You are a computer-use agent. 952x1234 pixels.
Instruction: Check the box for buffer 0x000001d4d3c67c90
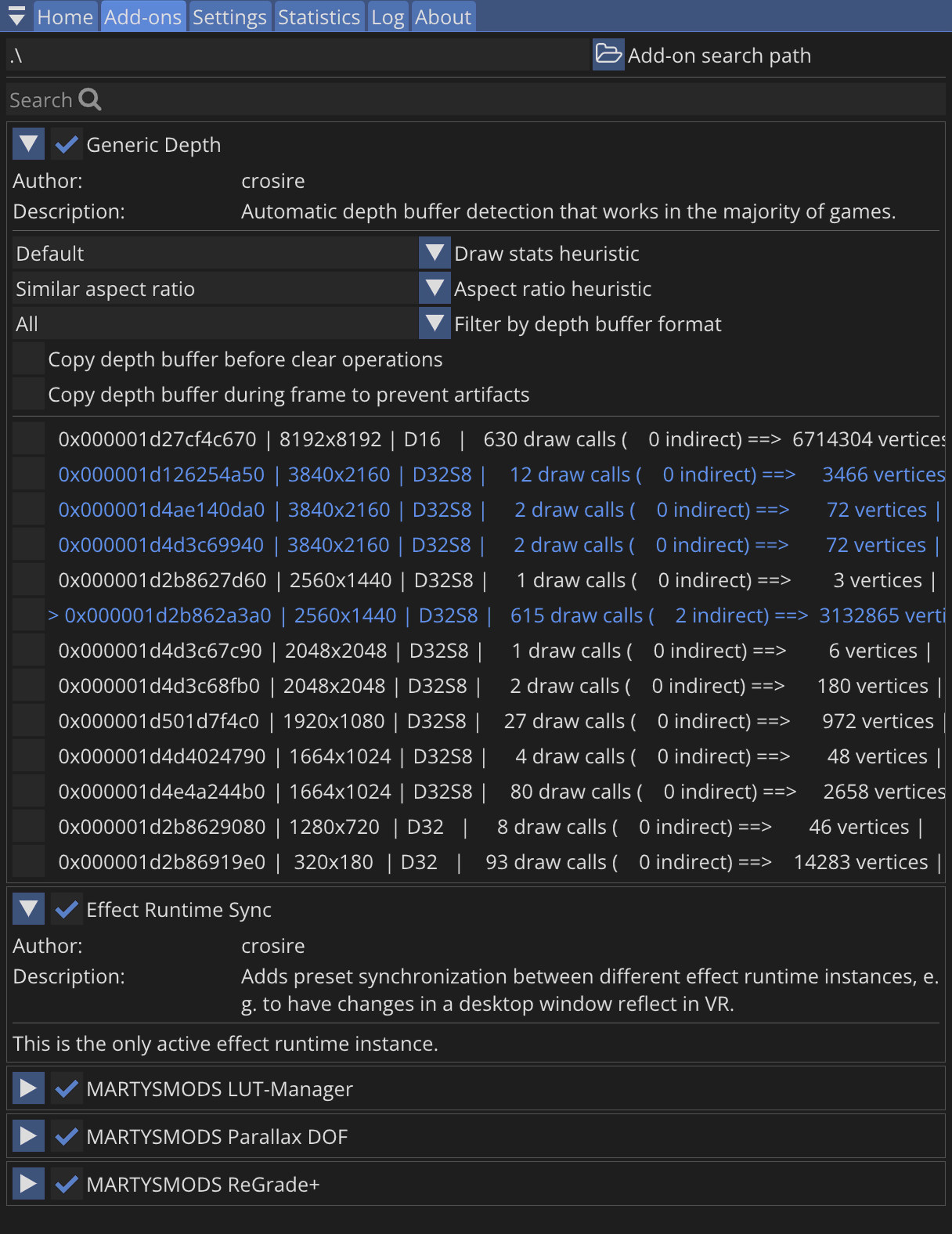(x=29, y=650)
